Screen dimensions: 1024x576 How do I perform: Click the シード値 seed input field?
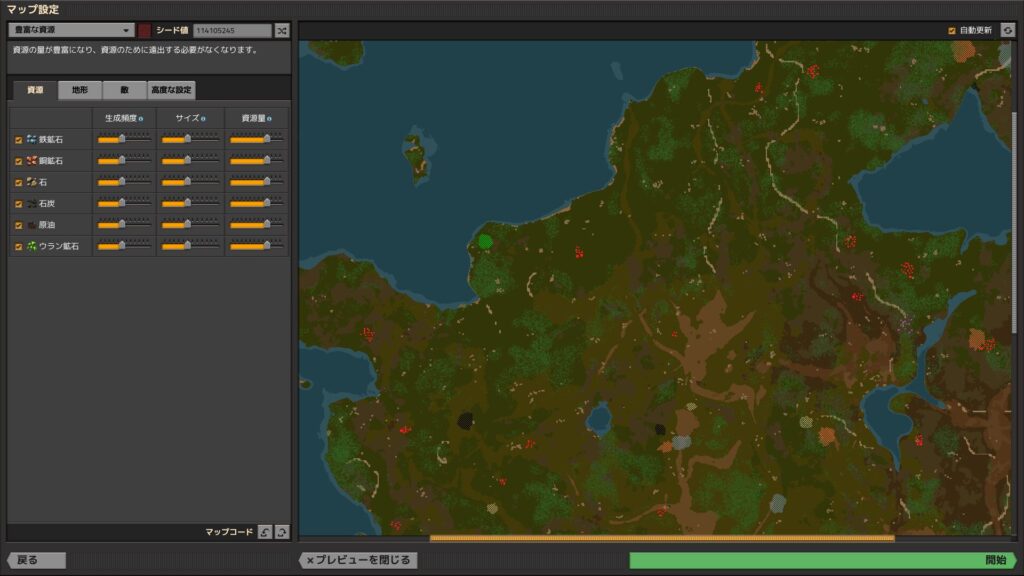tap(232, 31)
